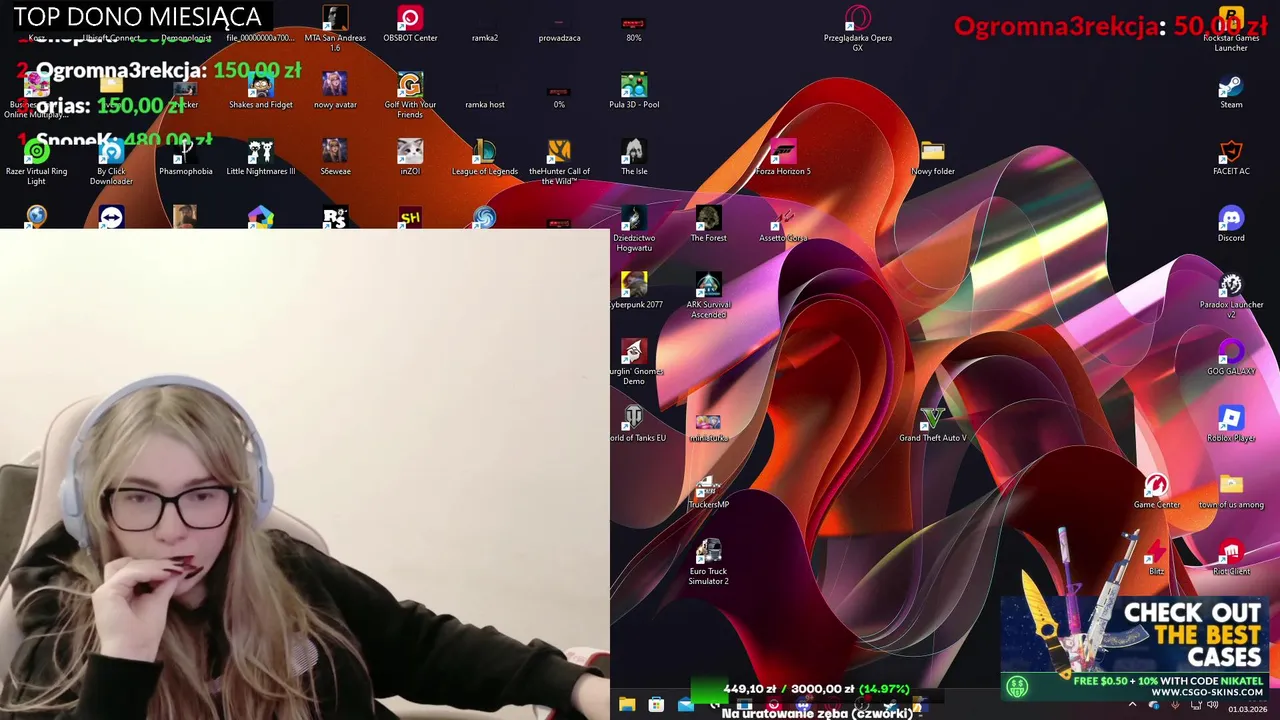The height and width of the screenshot is (720, 1280).
Task: Select the 0% file icon
Action: (559, 95)
